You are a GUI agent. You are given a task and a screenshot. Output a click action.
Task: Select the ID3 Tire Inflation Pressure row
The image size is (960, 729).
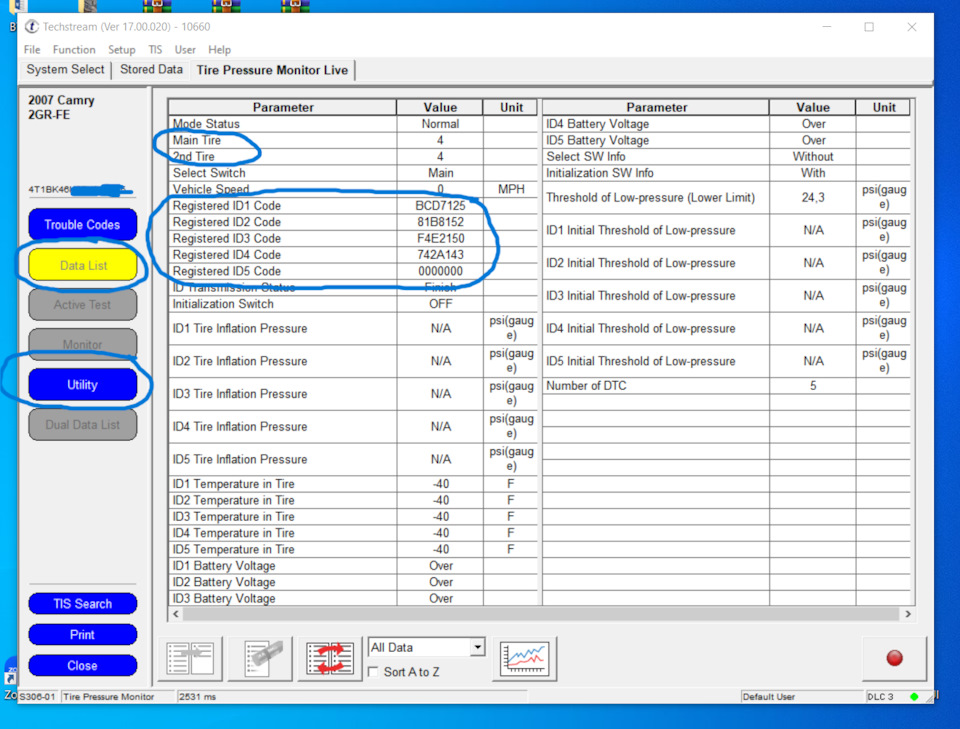coord(353,394)
